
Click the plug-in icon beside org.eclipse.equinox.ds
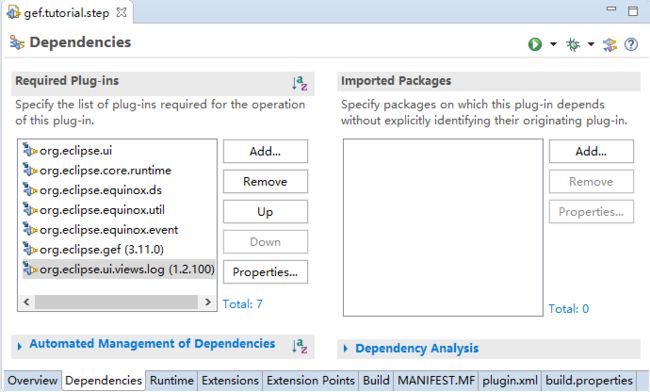click(30, 189)
